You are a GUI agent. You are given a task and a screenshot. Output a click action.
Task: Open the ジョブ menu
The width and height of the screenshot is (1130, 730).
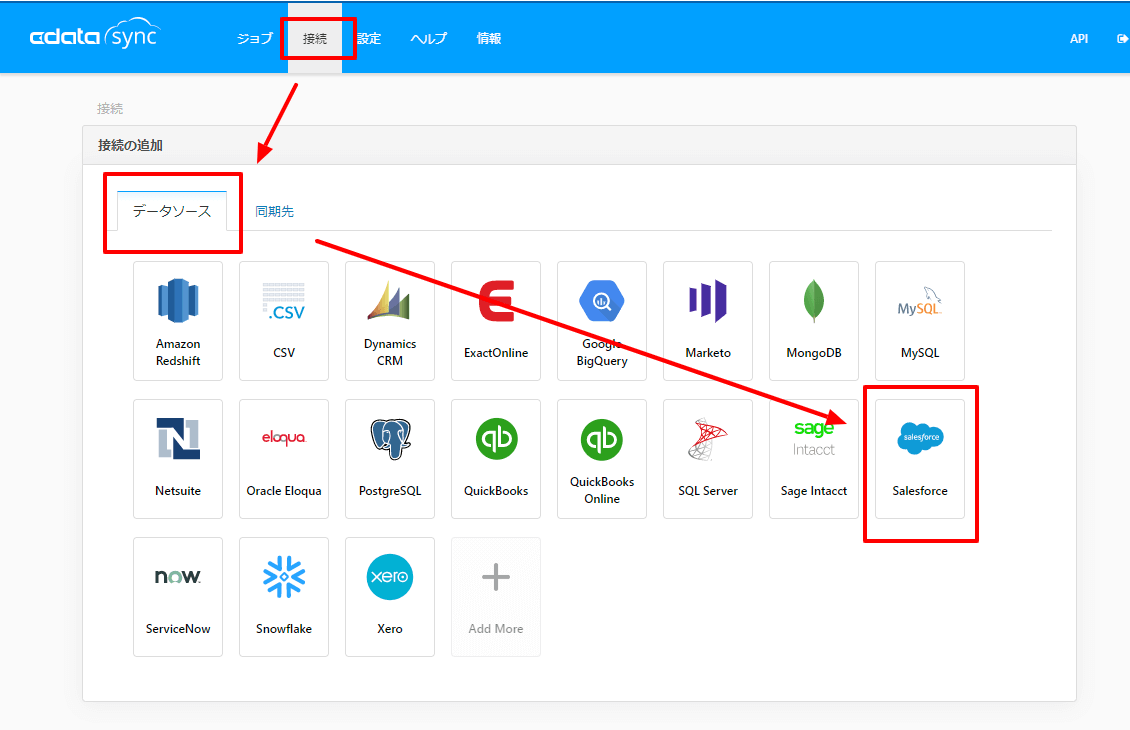click(x=255, y=39)
